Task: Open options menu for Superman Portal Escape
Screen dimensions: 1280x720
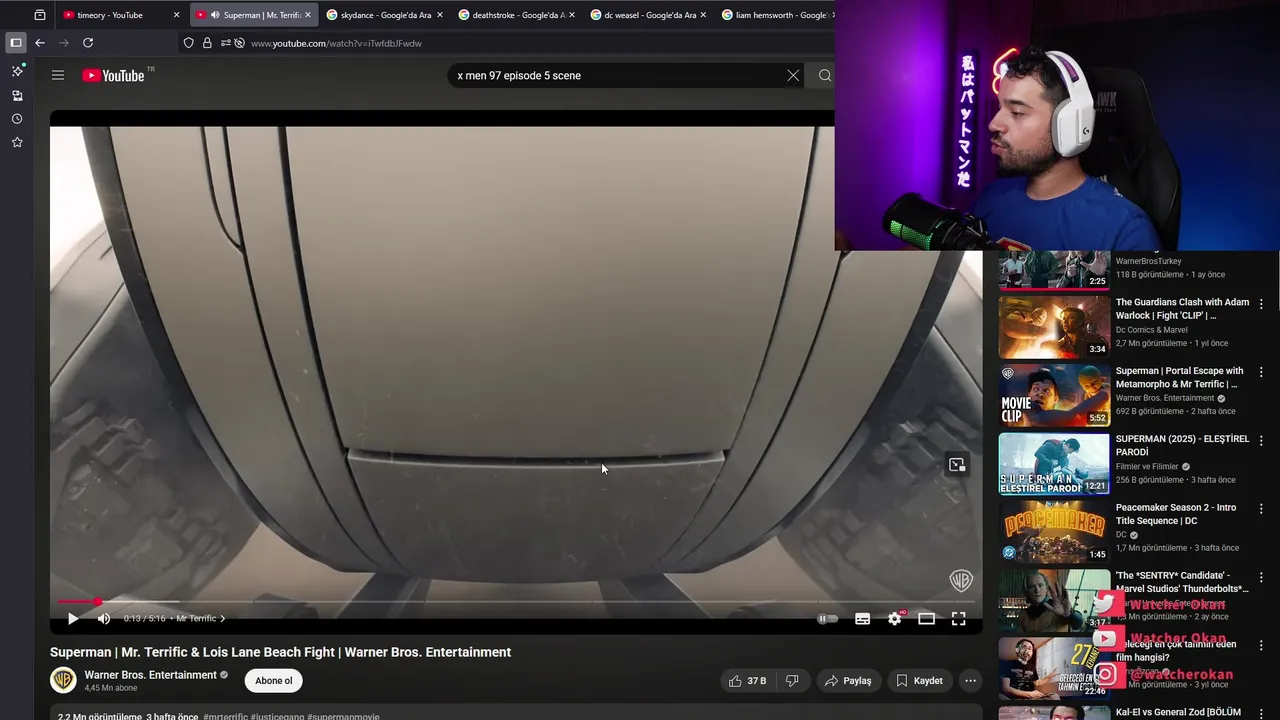Action: tap(1261, 372)
